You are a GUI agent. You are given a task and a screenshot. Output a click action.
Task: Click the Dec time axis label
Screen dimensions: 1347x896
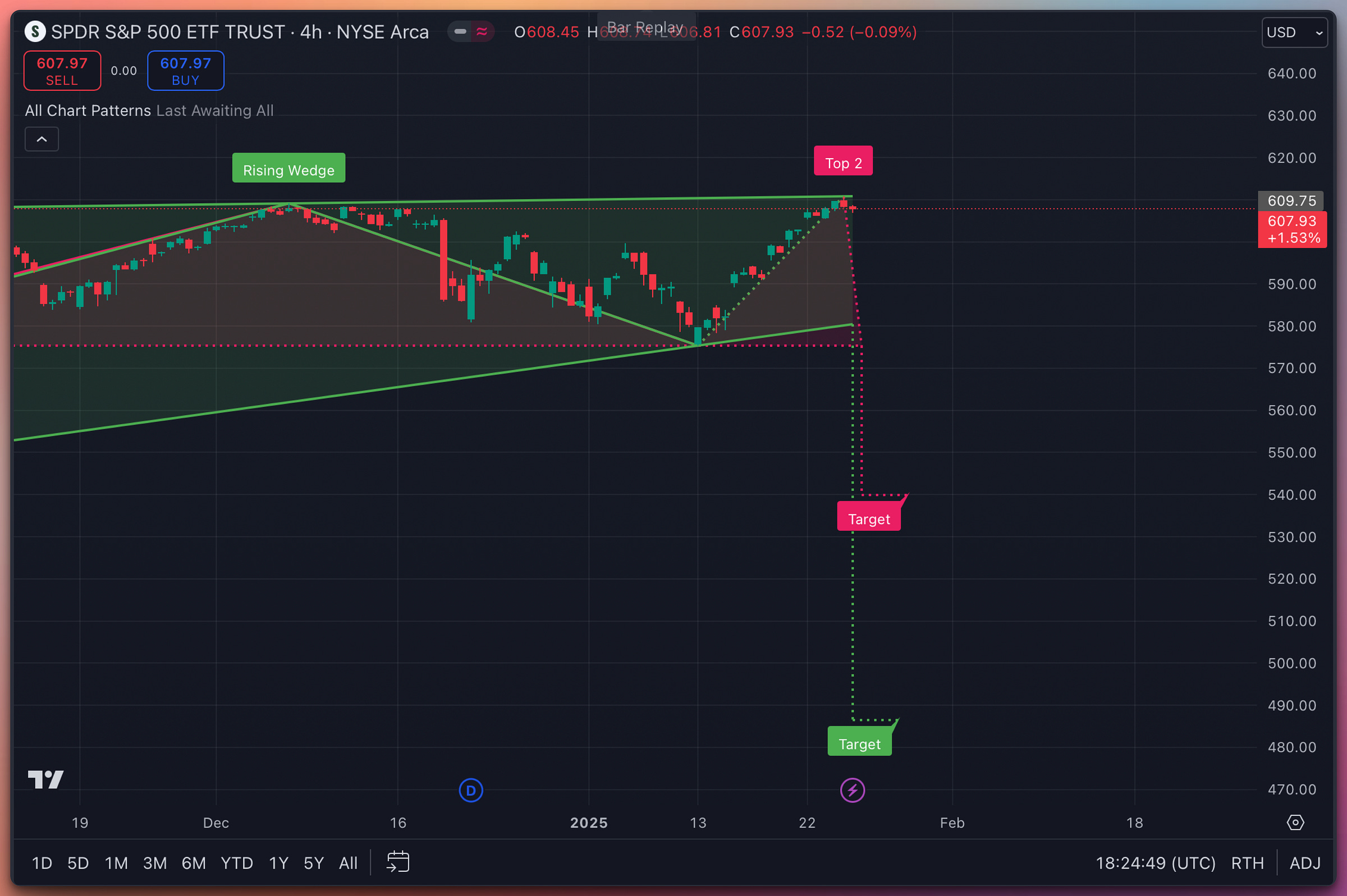point(216,823)
